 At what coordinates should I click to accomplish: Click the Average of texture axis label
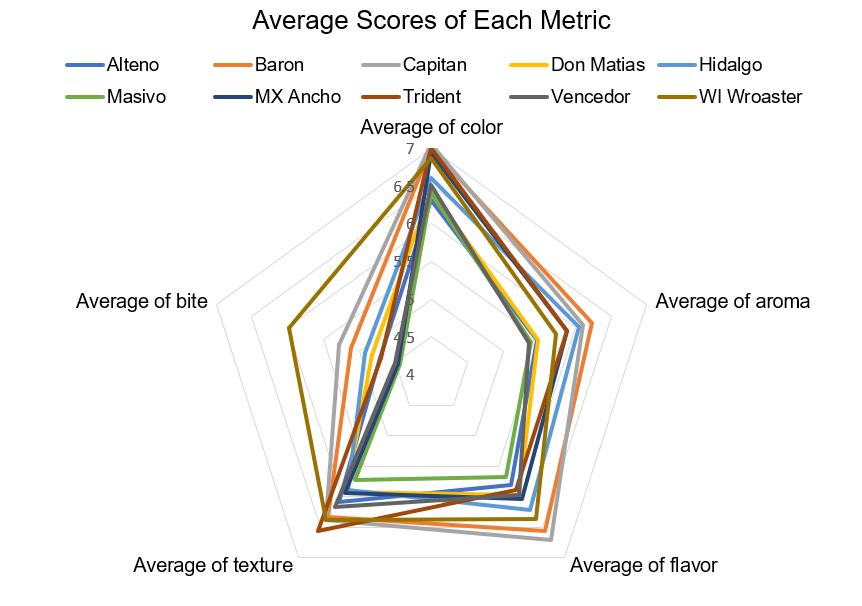[213, 566]
